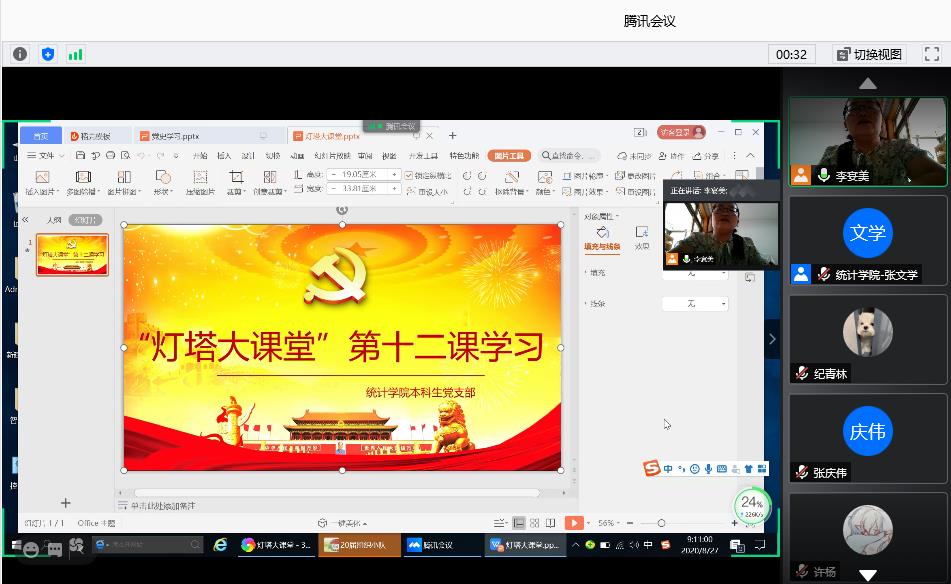Open the 文件 file menu
This screenshot has width=951, height=584.
click(45, 156)
